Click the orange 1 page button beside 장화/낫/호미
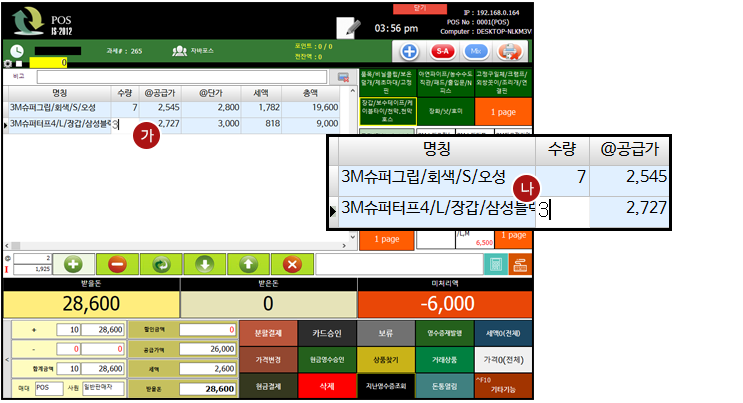This screenshot has width=743, height=403. (503, 112)
